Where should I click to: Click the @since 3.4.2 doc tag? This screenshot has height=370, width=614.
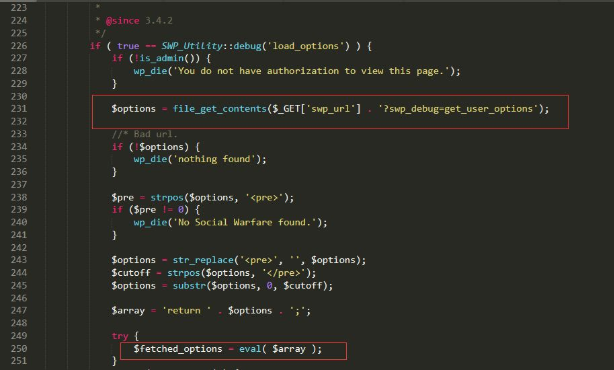point(139,21)
